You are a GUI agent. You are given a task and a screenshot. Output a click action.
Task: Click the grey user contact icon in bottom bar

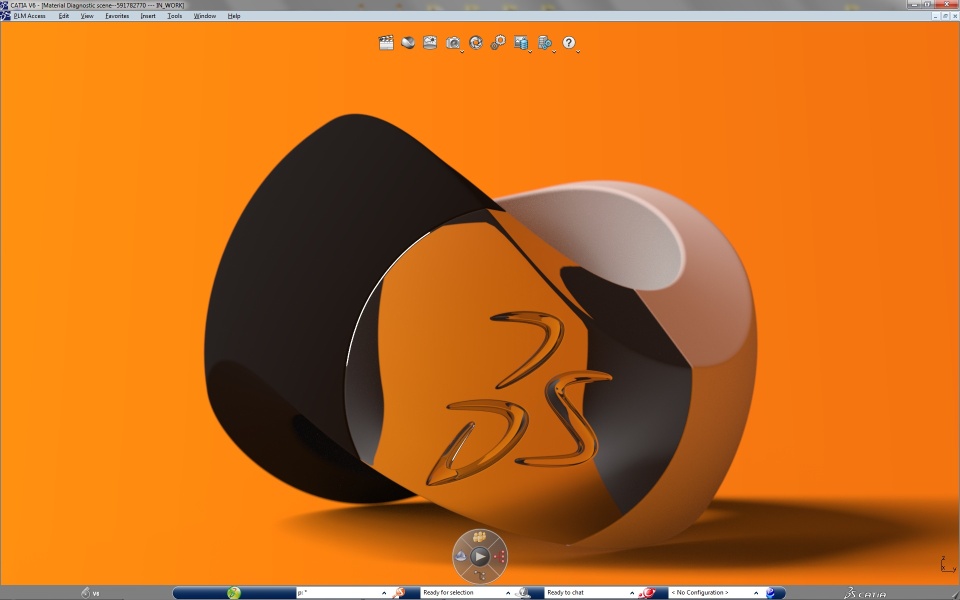click(x=523, y=593)
